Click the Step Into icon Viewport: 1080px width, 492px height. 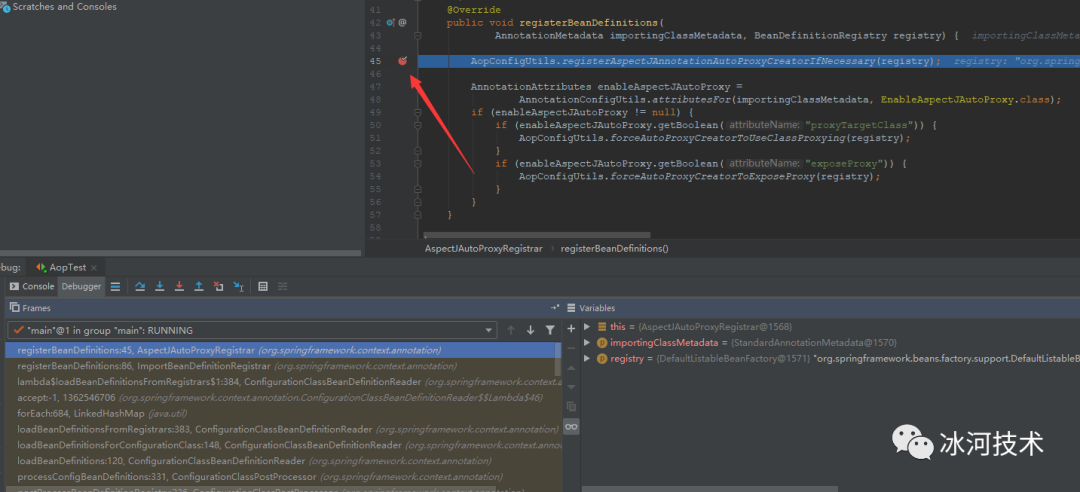pyautogui.click(x=160, y=287)
